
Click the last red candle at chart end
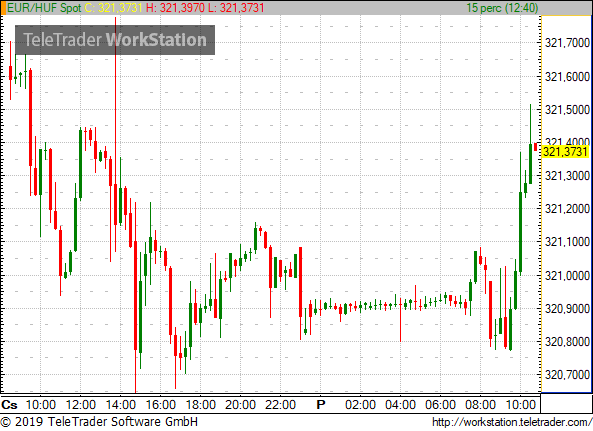coord(536,147)
